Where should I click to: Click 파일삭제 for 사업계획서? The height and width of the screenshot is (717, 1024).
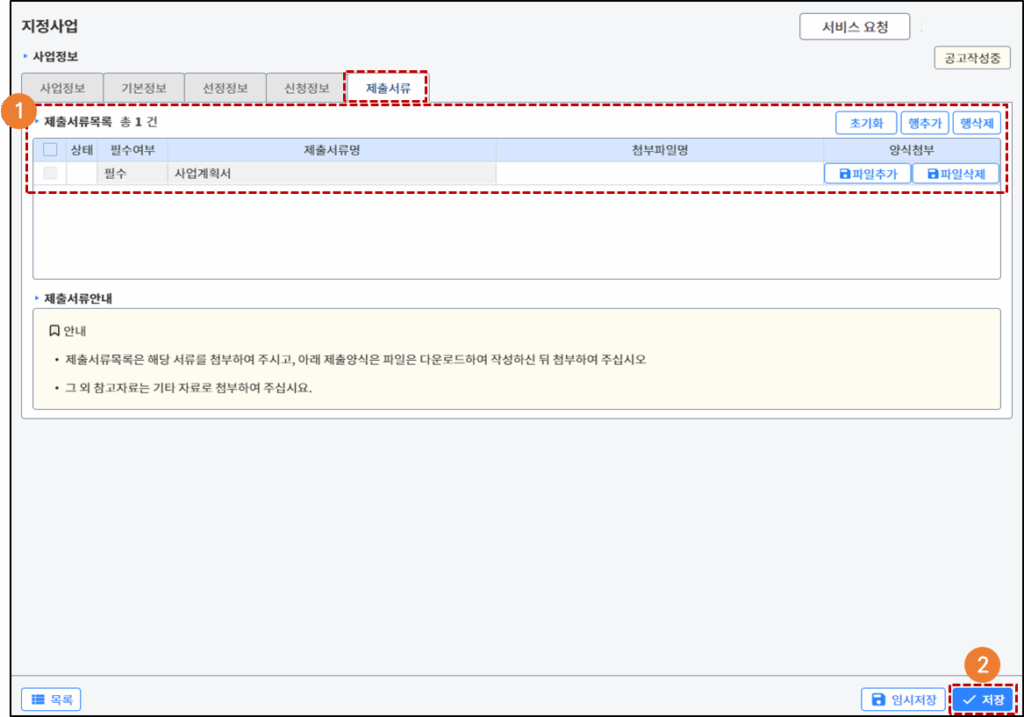pos(955,174)
